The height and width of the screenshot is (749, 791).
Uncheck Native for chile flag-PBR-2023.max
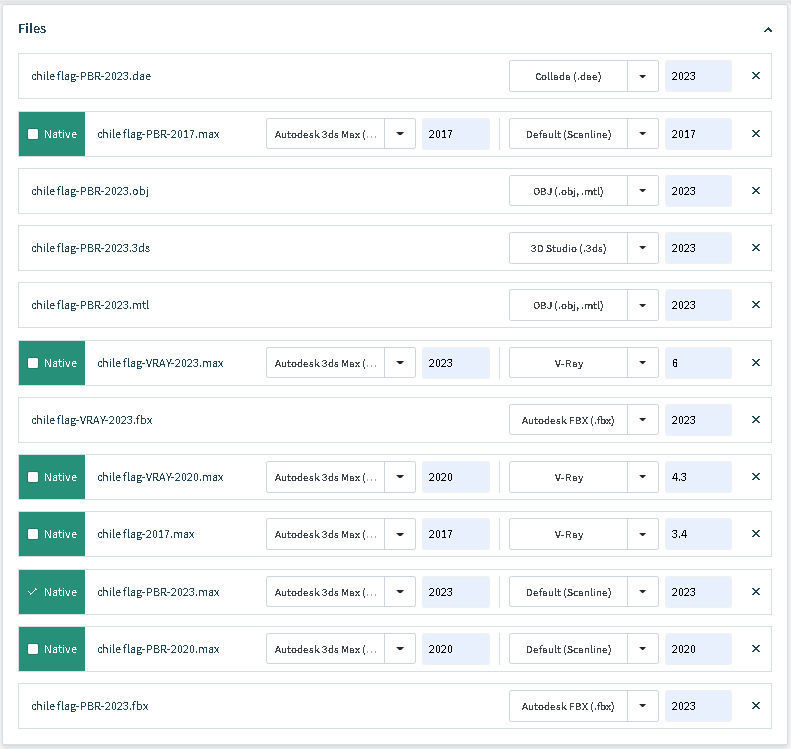coord(33,592)
